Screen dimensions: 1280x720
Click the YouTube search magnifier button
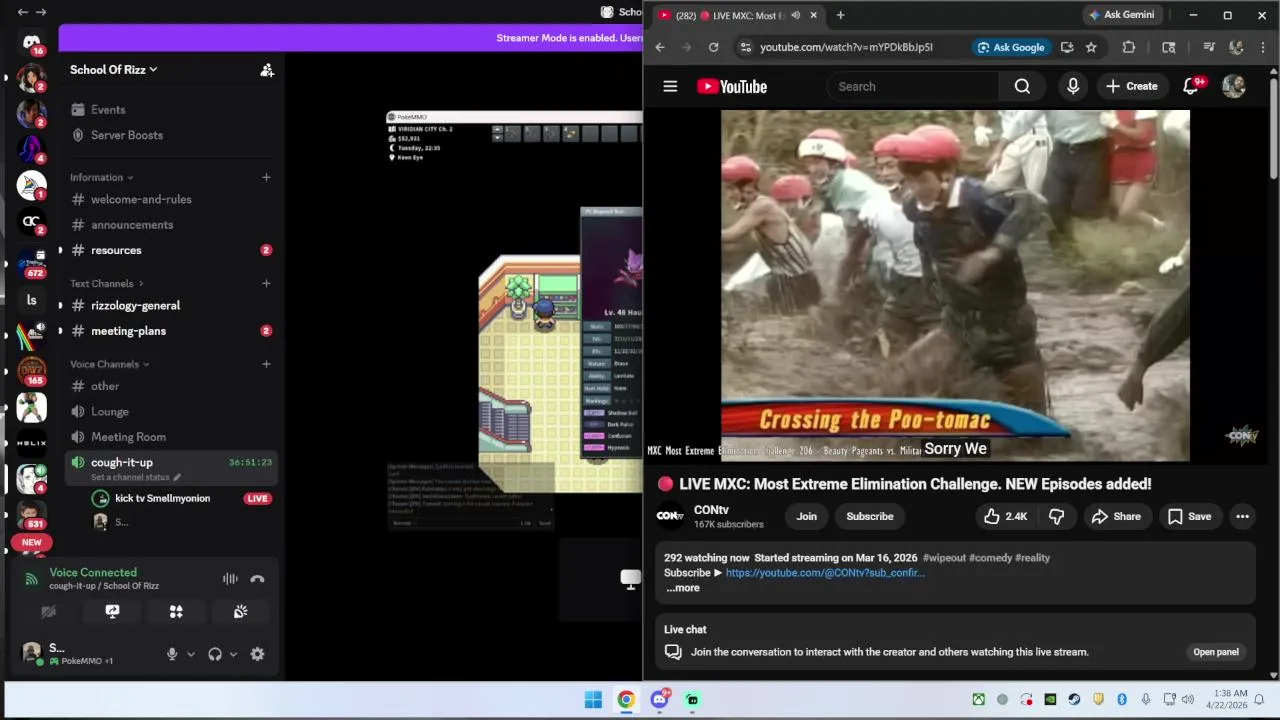click(1022, 86)
